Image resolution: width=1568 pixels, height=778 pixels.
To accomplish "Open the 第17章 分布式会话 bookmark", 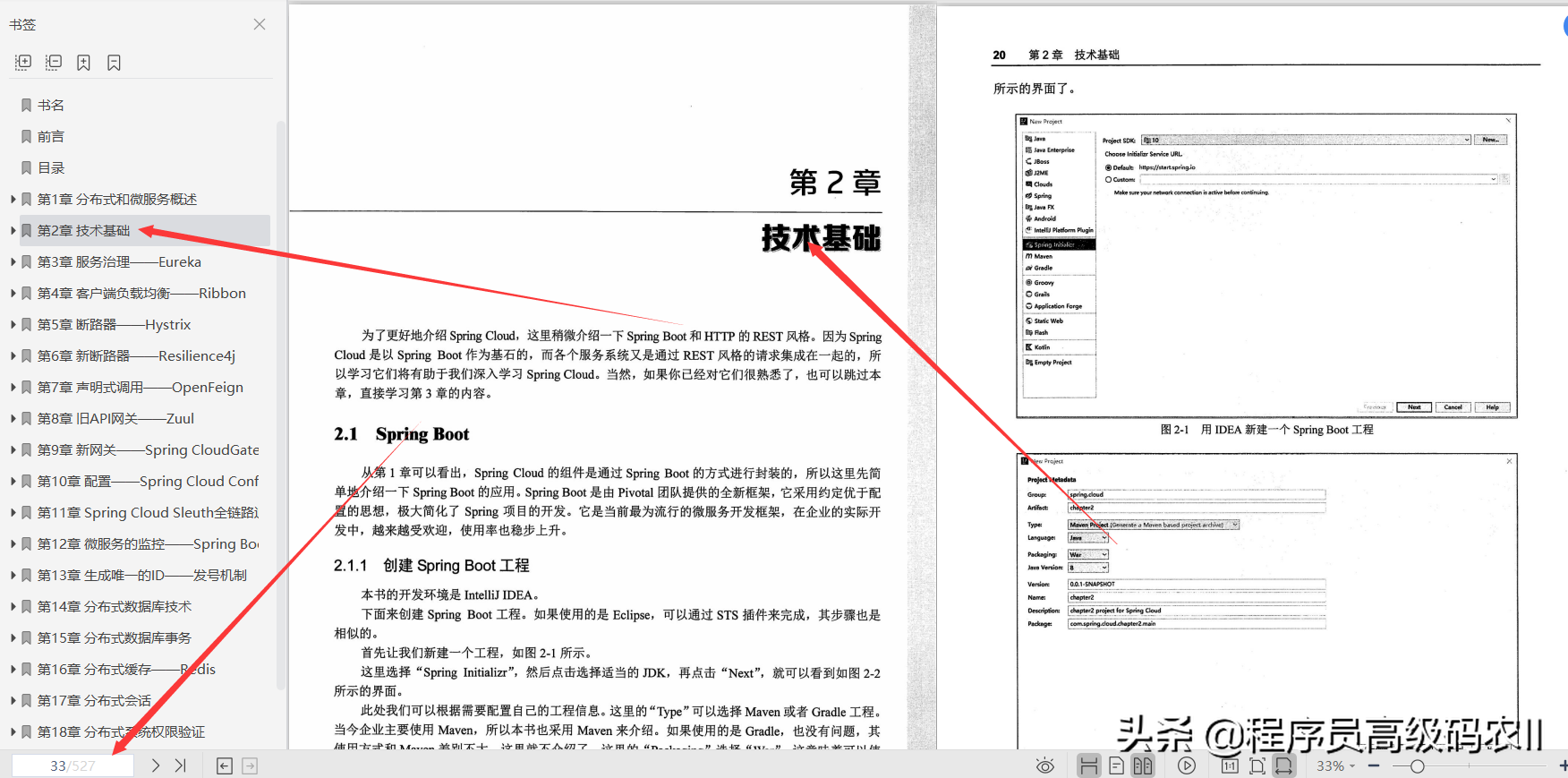I will (94, 700).
